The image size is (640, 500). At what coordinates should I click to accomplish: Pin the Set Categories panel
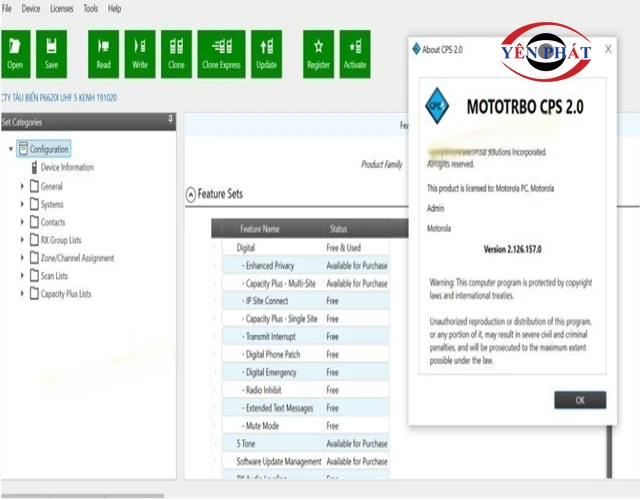(170, 119)
